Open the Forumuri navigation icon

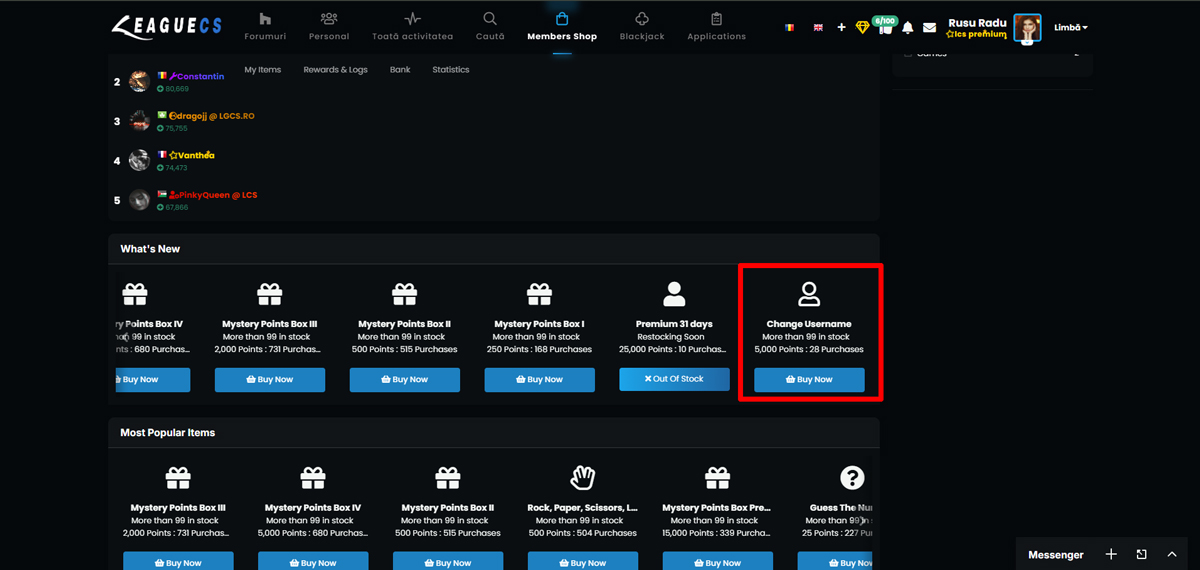(x=265, y=19)
